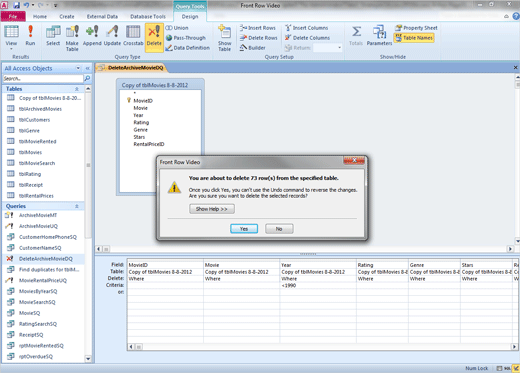Click the Union query option

coord(177,28)
